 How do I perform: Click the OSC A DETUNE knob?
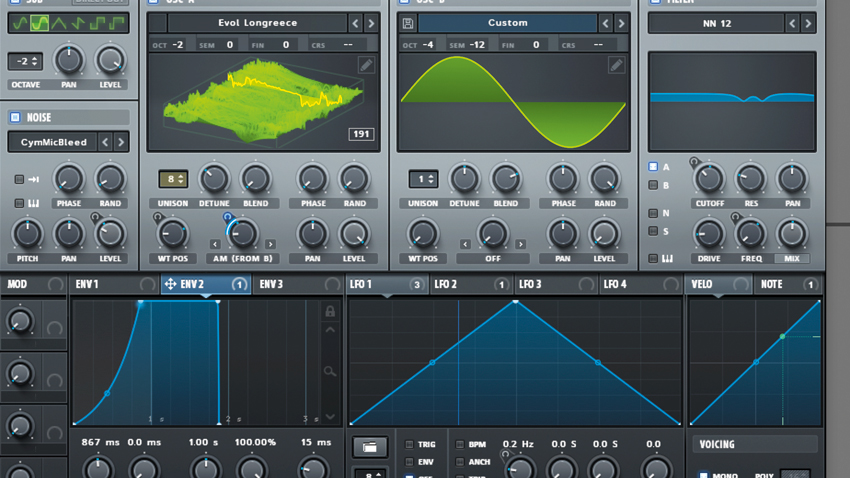[214, 179]
